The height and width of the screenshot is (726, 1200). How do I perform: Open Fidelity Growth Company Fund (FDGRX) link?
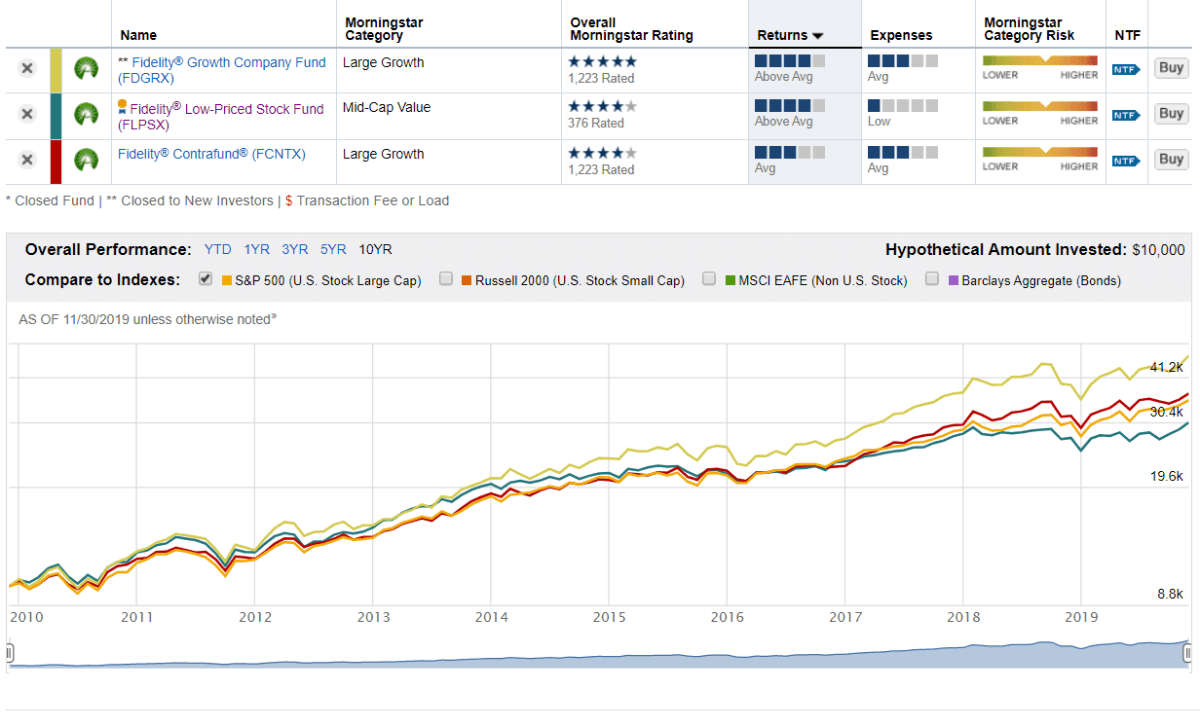tap(221, 69)
